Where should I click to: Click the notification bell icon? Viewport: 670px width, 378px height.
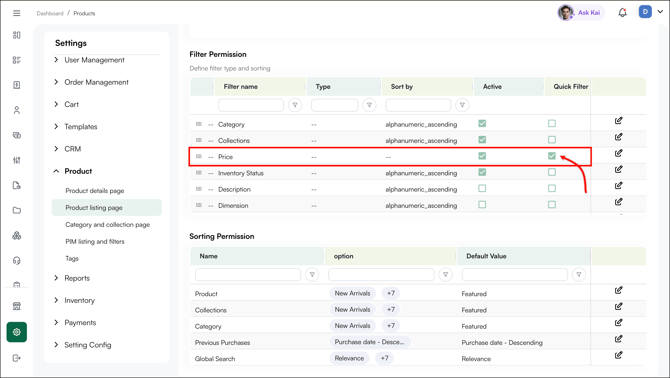click(623, 13)
